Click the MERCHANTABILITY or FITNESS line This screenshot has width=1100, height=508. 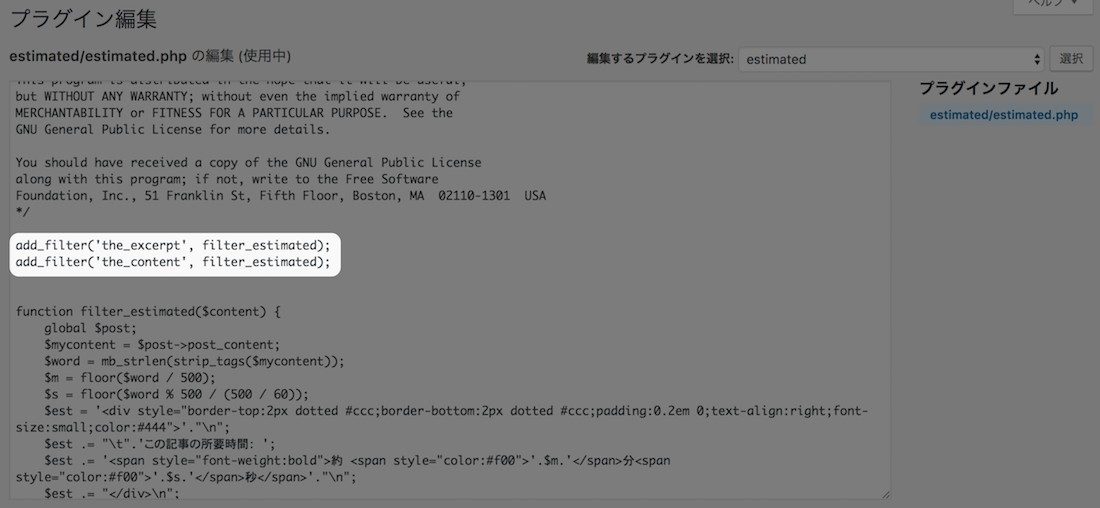point(234,113)
